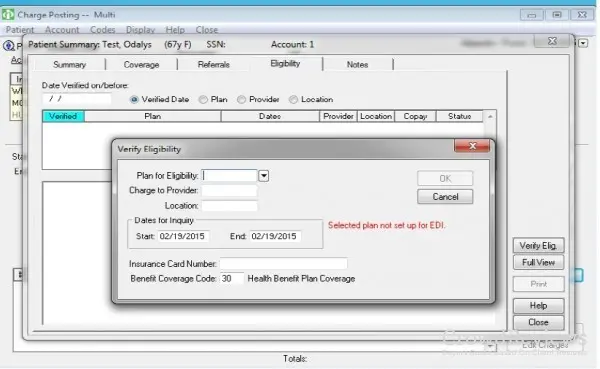Sort by the Verified column header

(x=63, y=116)
